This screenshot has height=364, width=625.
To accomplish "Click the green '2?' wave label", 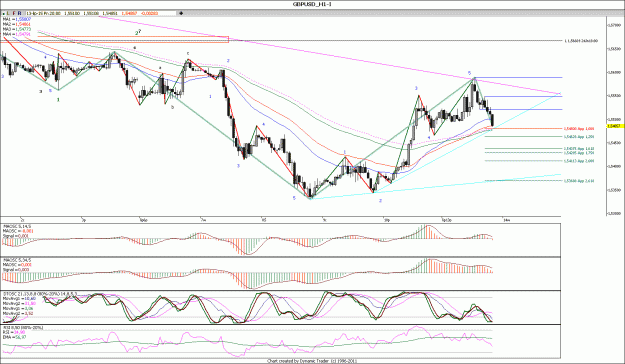I will click(x=138, y=32).
